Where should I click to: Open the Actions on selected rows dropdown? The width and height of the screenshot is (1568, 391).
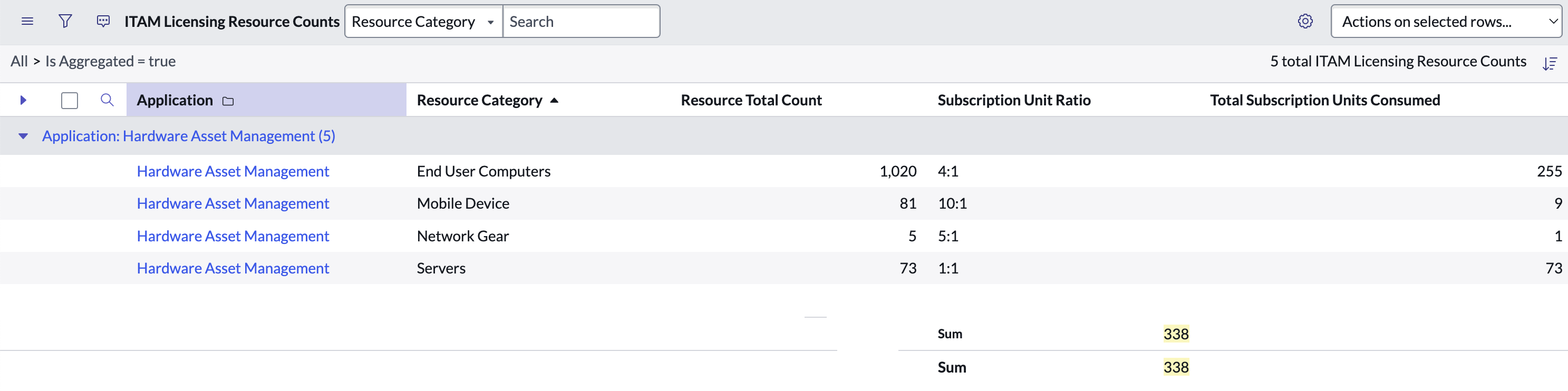click(1446, 21)
